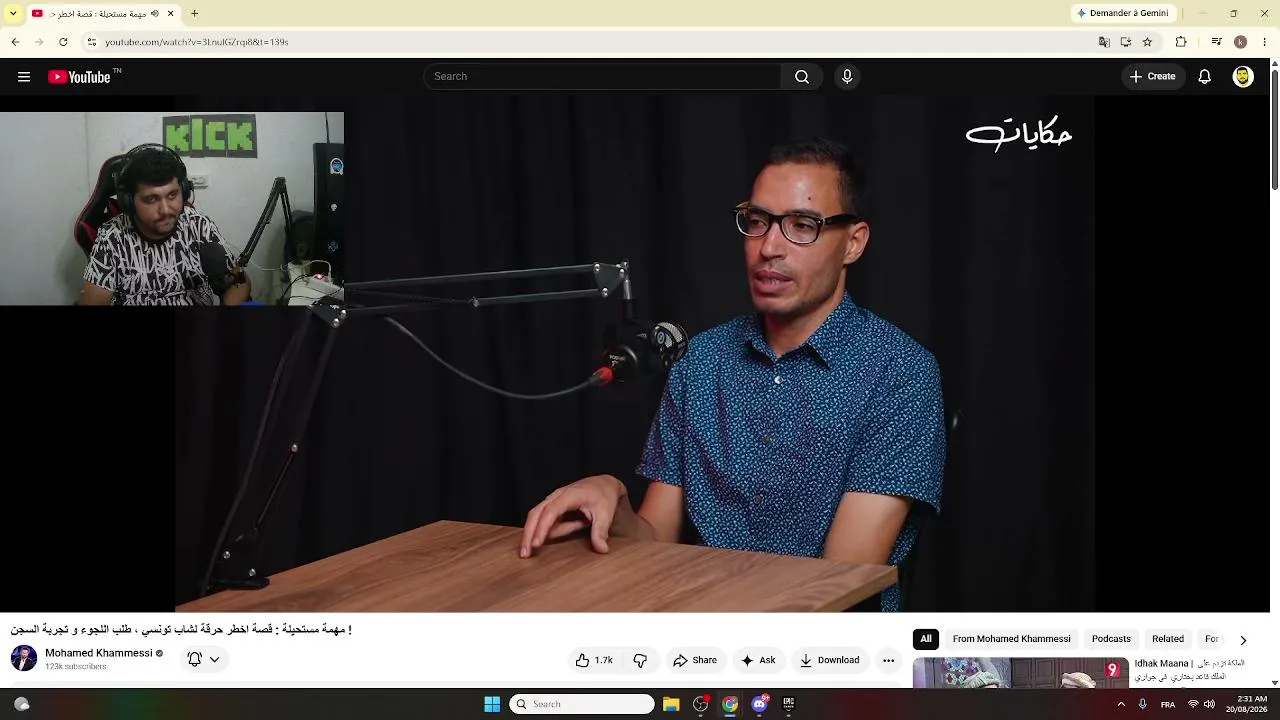
Task: Select the All filter chip
Action: [x=926, y=639]
